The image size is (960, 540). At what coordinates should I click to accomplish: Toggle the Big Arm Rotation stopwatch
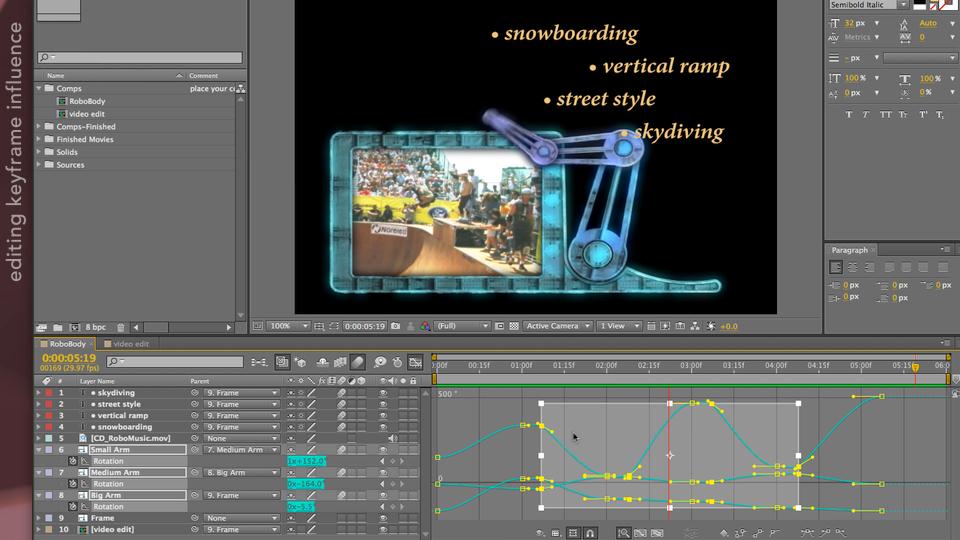pyautogui.click(x=73, y=507)
